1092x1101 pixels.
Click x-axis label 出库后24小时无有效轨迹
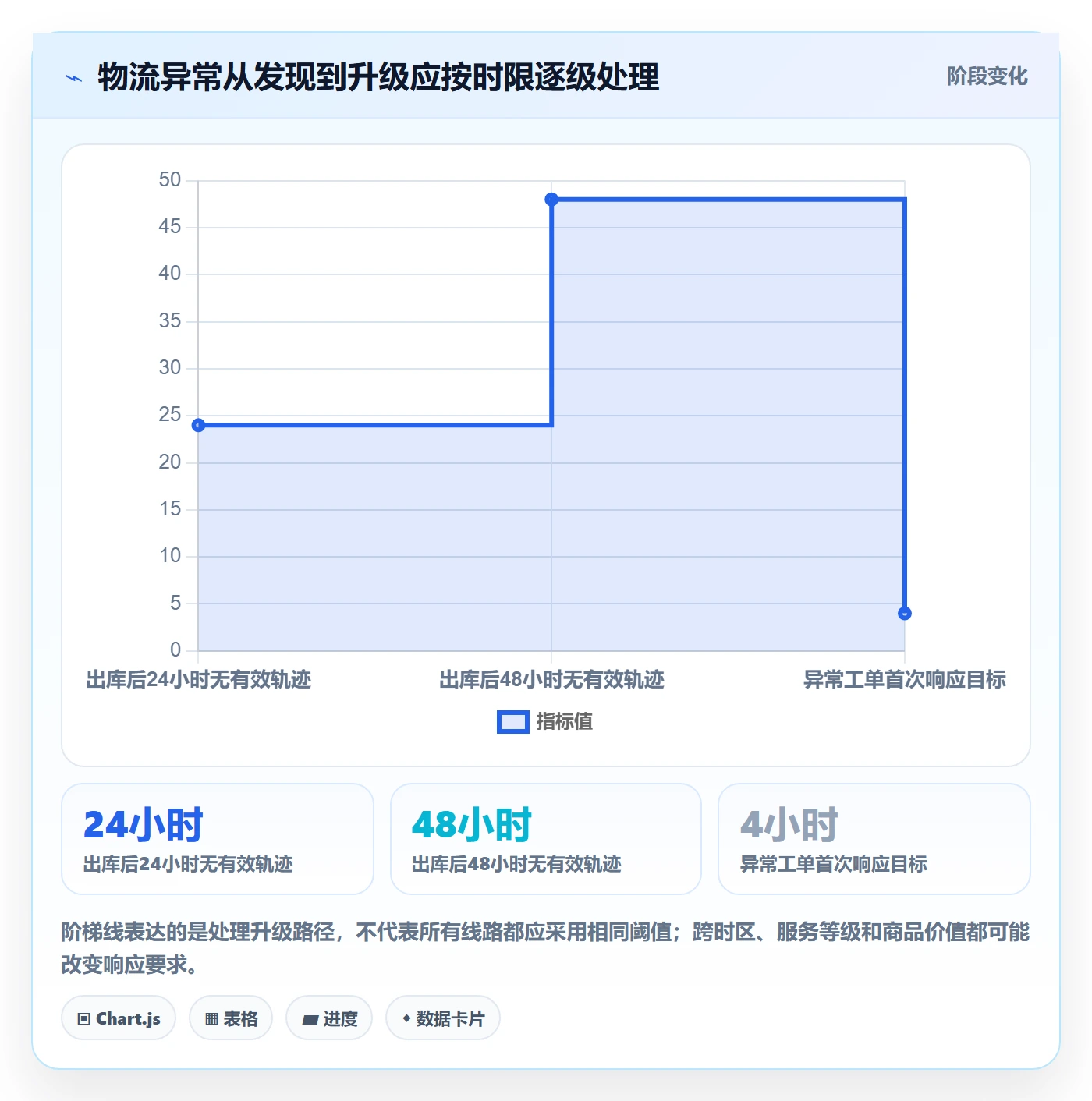(x=198, y=680)
